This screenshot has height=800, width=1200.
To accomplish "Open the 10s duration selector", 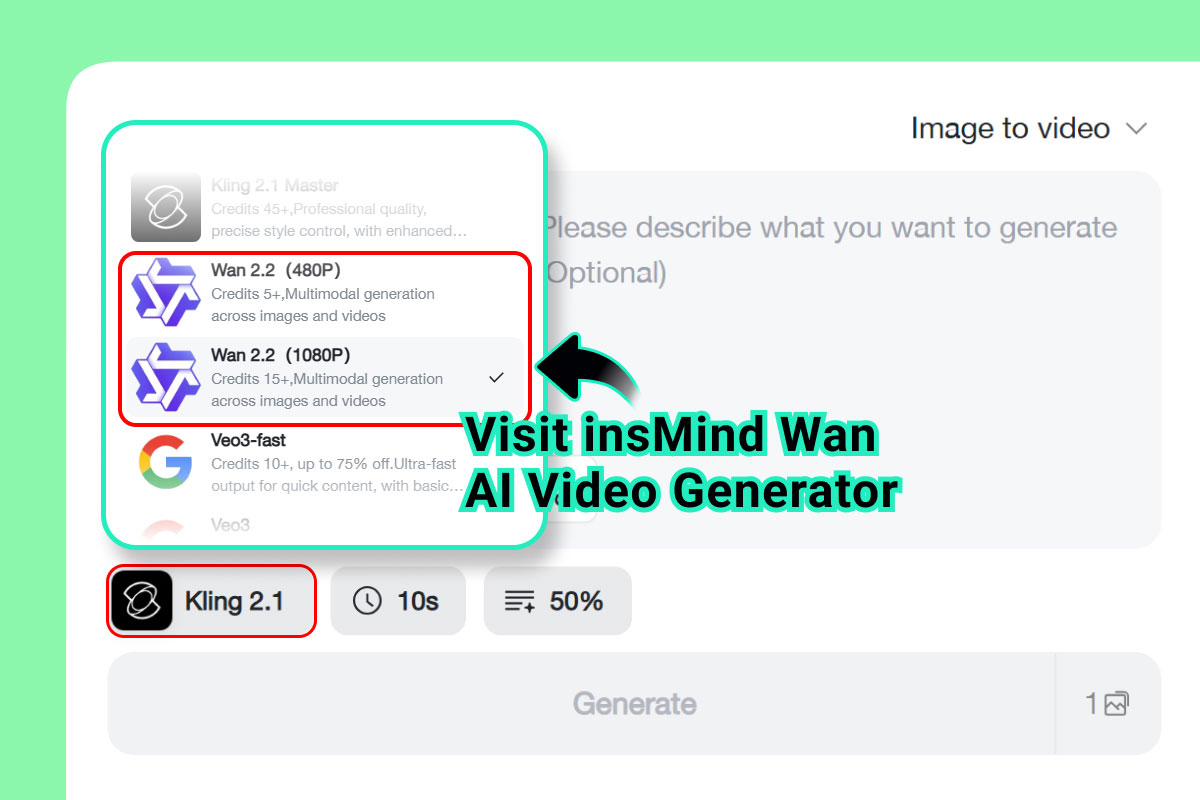I will 398,601.
